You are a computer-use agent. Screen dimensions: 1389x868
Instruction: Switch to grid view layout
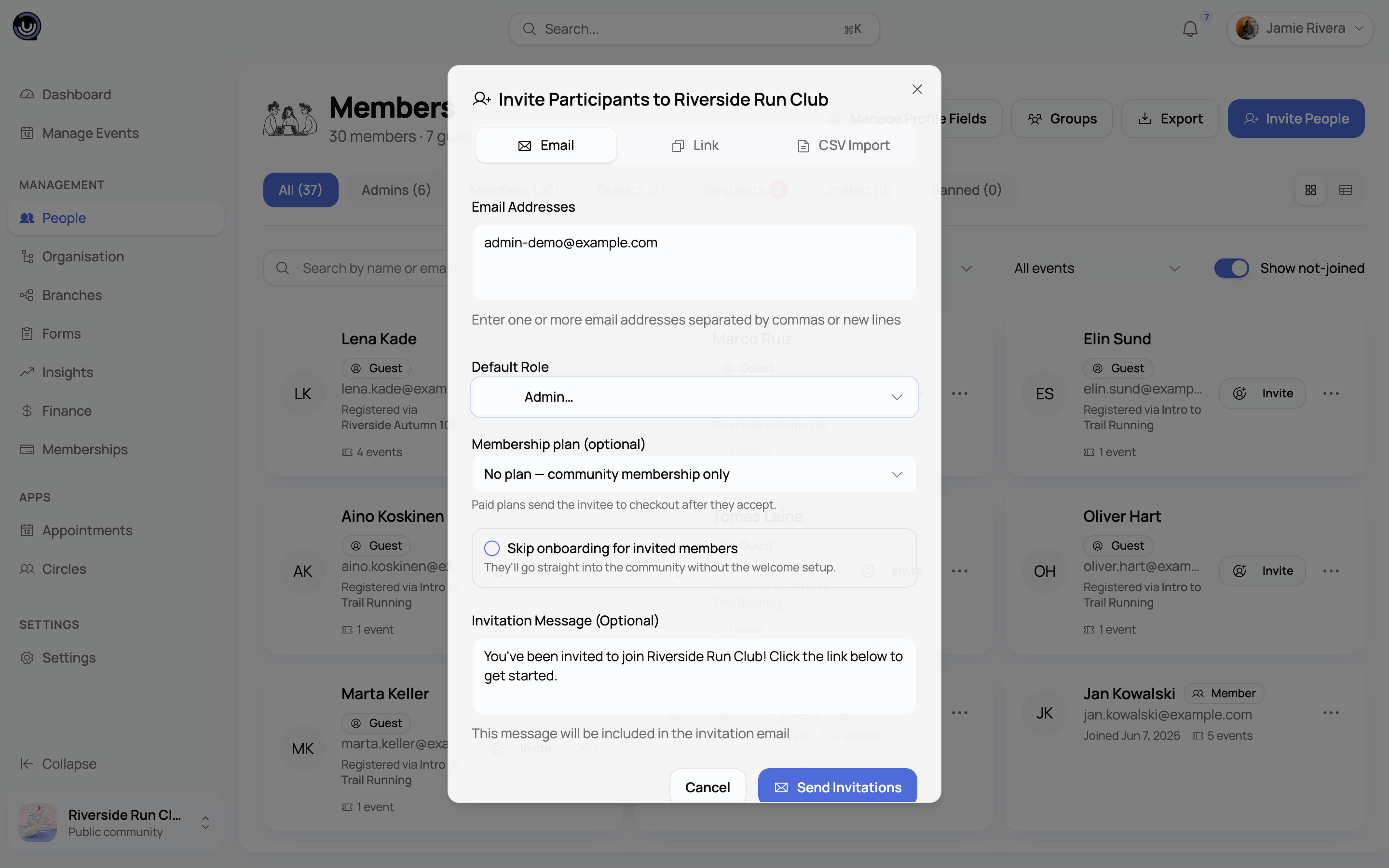coord(1310,190)
